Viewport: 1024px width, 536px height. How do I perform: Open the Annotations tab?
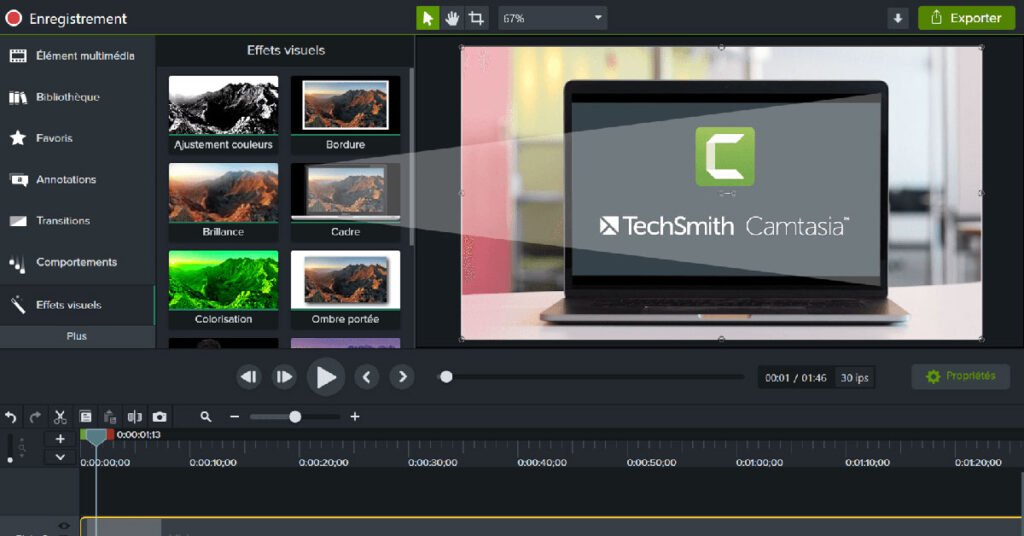pyautogui.click(x=77, y=180)
